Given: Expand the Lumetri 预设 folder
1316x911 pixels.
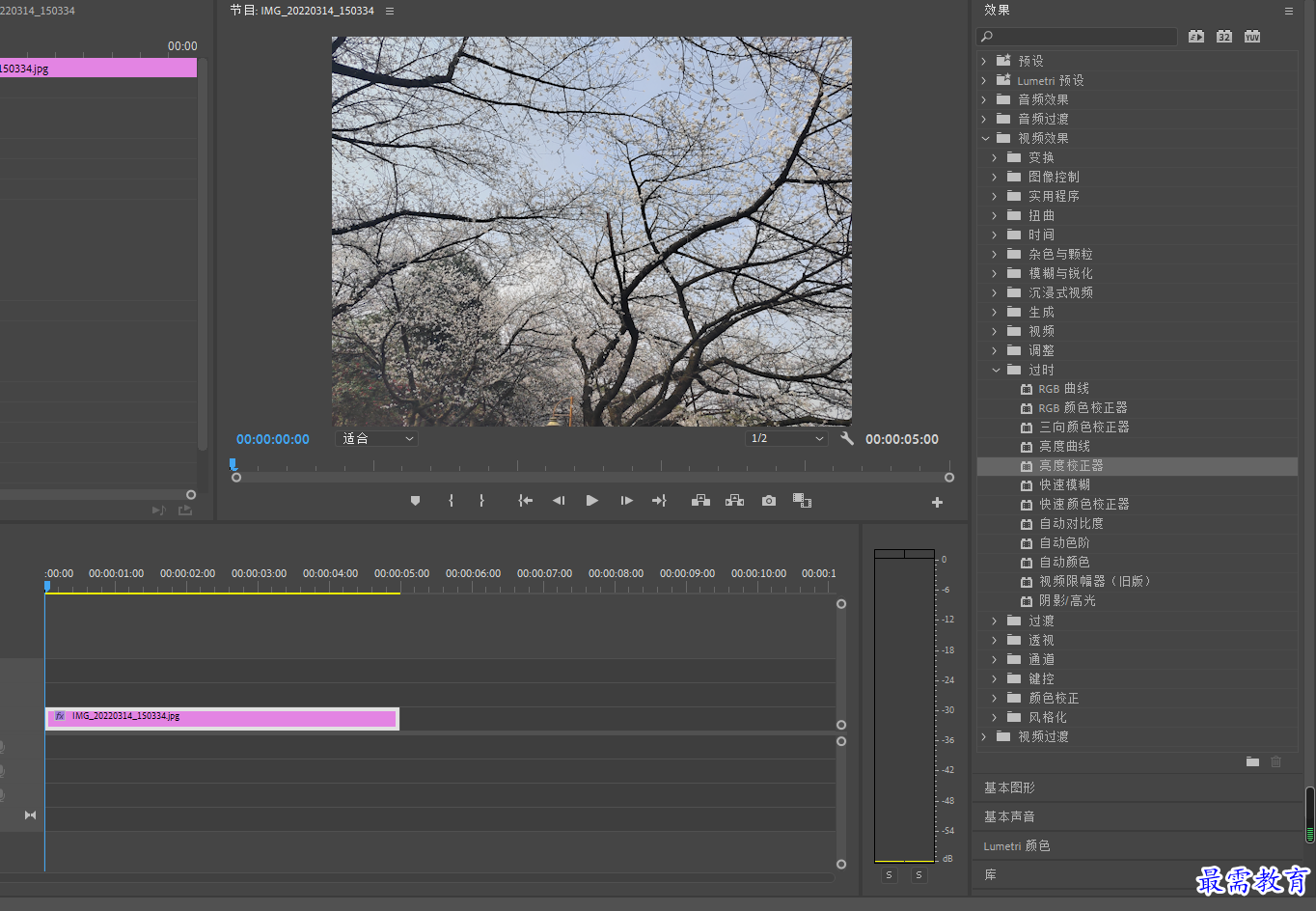Looking at the screenshot, I should pyautogui.click(x=984, y=80).
